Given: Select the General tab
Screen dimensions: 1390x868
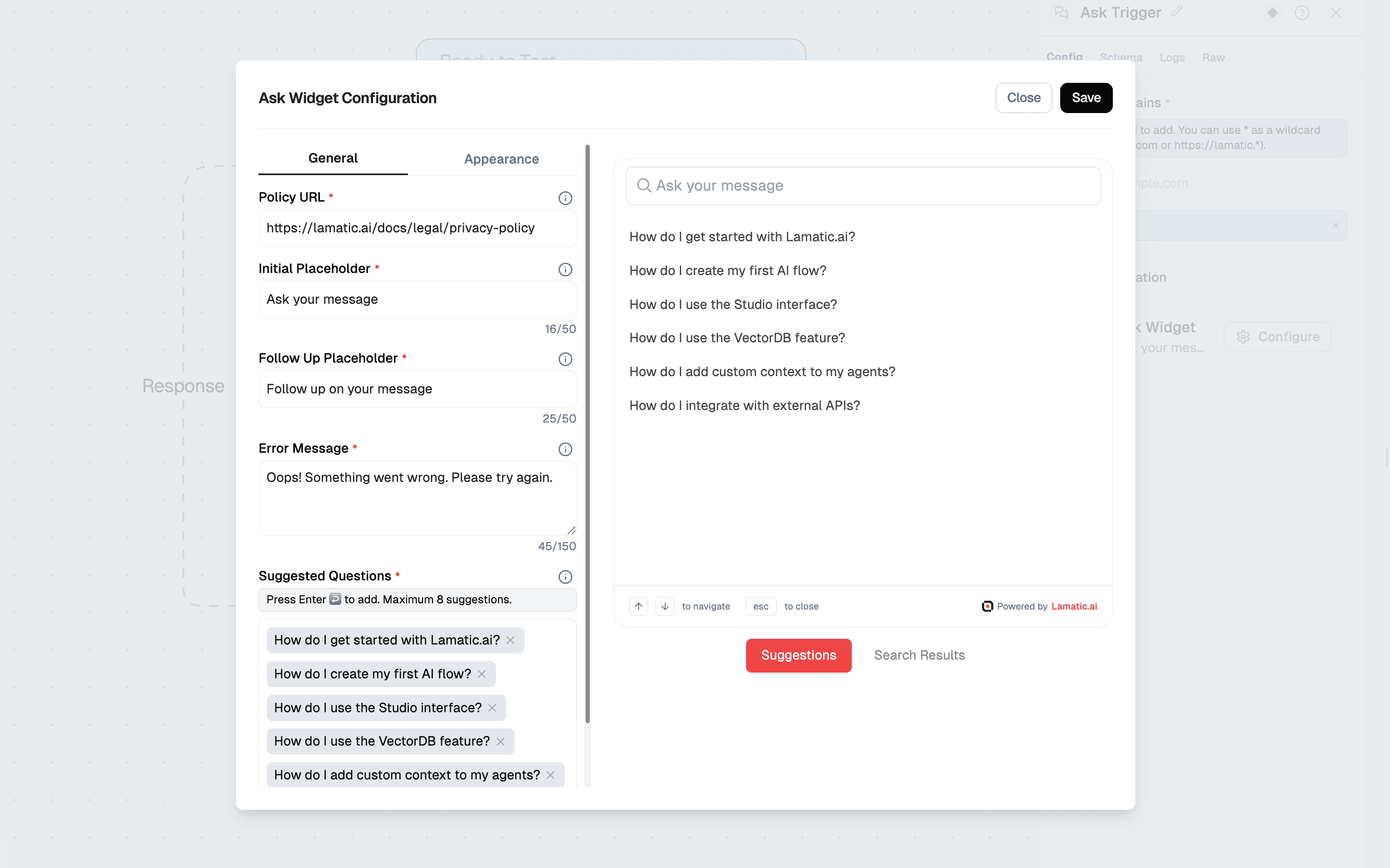Looking at the screenshot, I should [x=332, y=158].
